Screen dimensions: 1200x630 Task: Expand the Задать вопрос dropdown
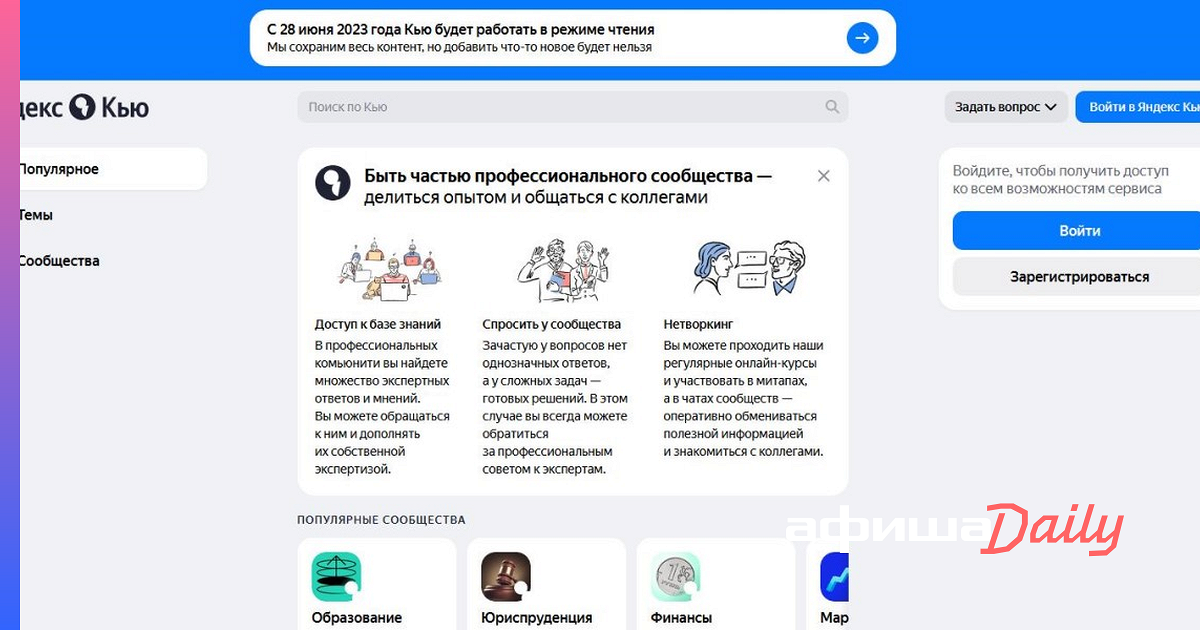(x=1005, y=107)
